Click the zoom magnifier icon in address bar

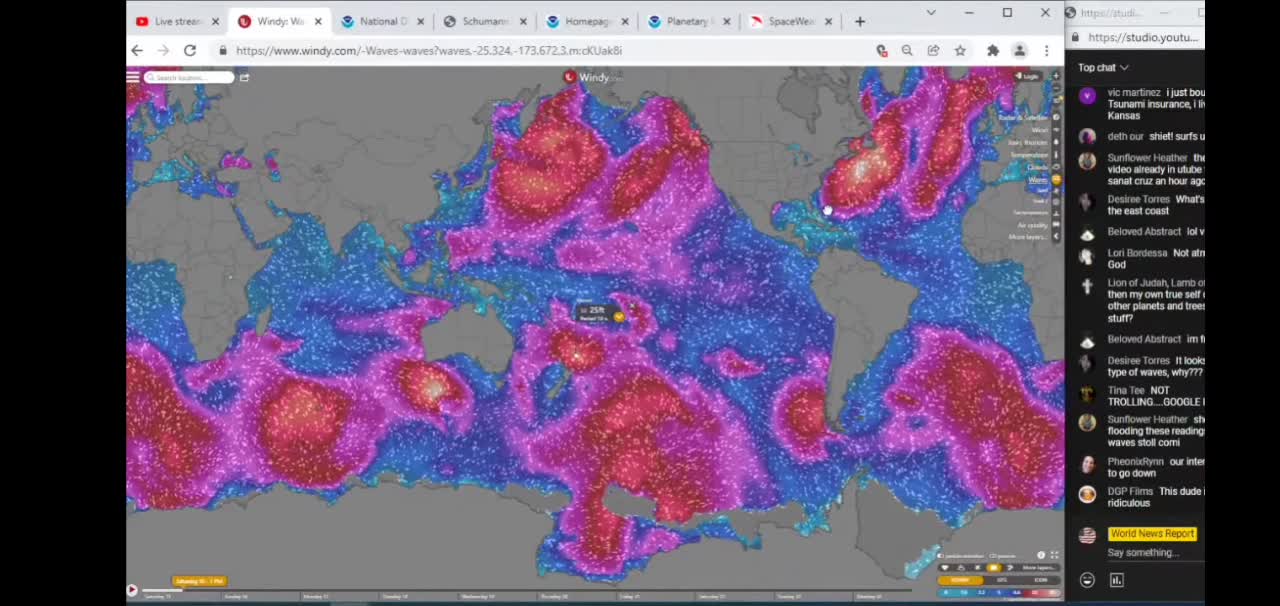(907, 50)
